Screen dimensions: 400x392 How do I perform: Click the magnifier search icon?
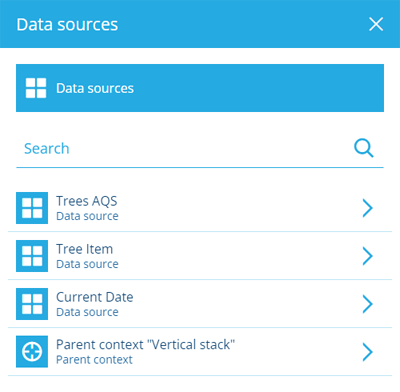coord(364,148)
